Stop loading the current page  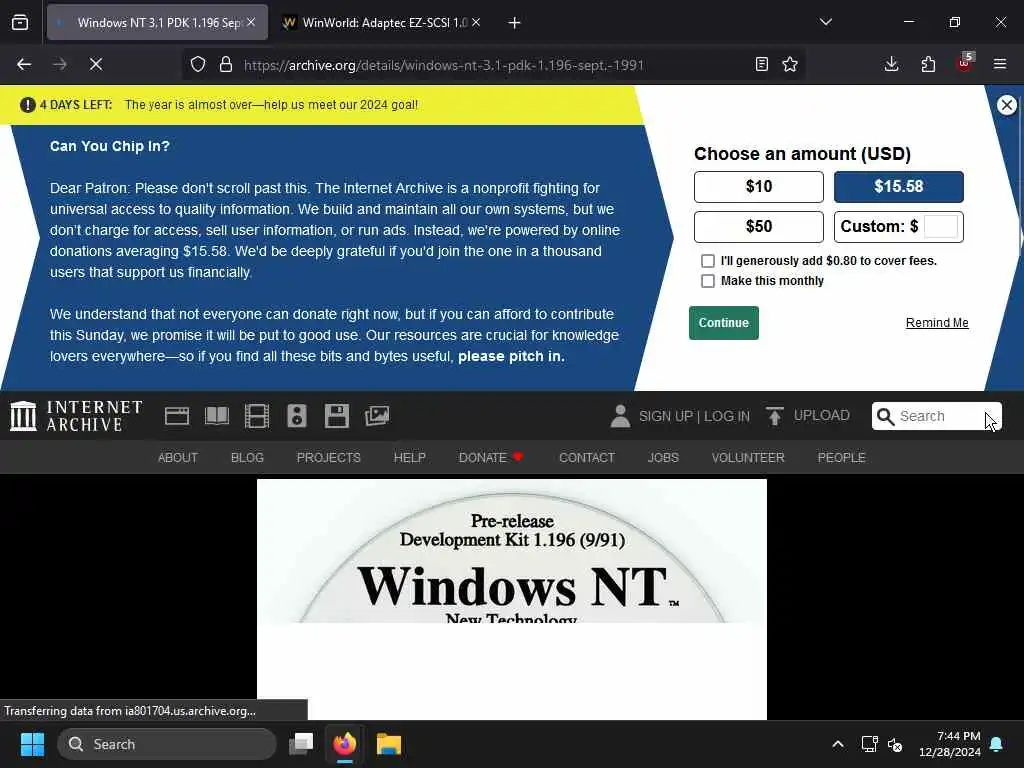(95, 64)
